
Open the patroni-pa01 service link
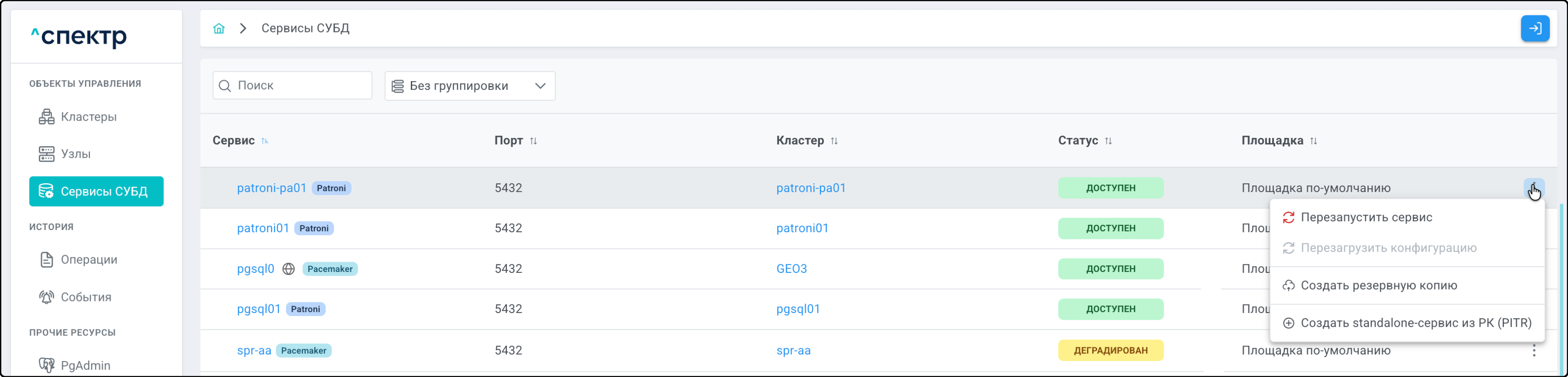(272, 188)
